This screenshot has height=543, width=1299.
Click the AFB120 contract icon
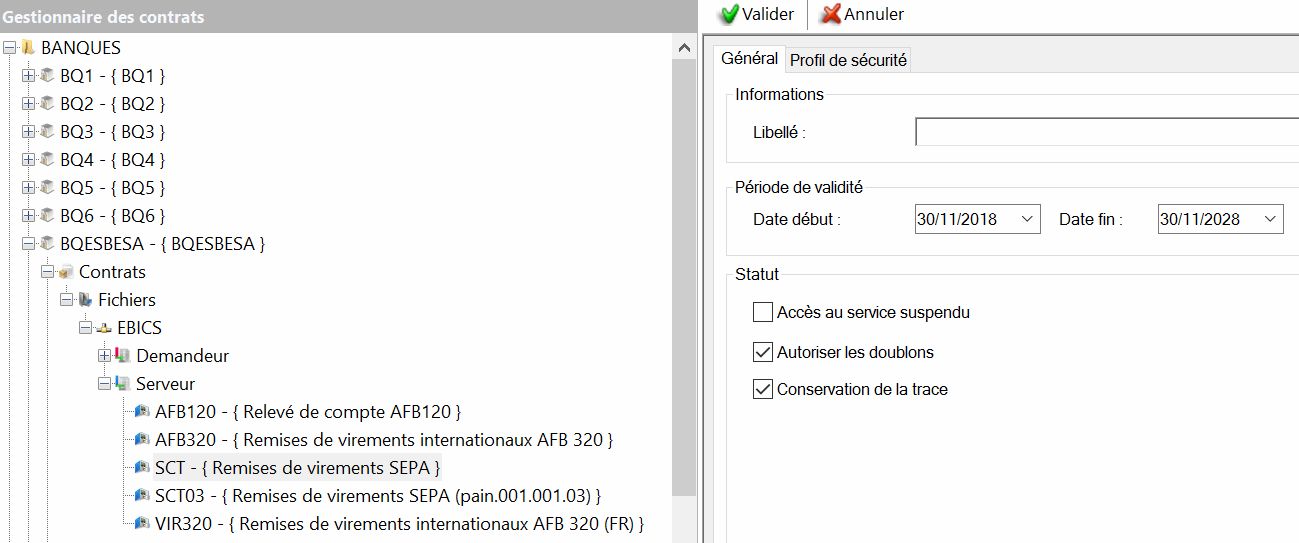tap(142, 412)
